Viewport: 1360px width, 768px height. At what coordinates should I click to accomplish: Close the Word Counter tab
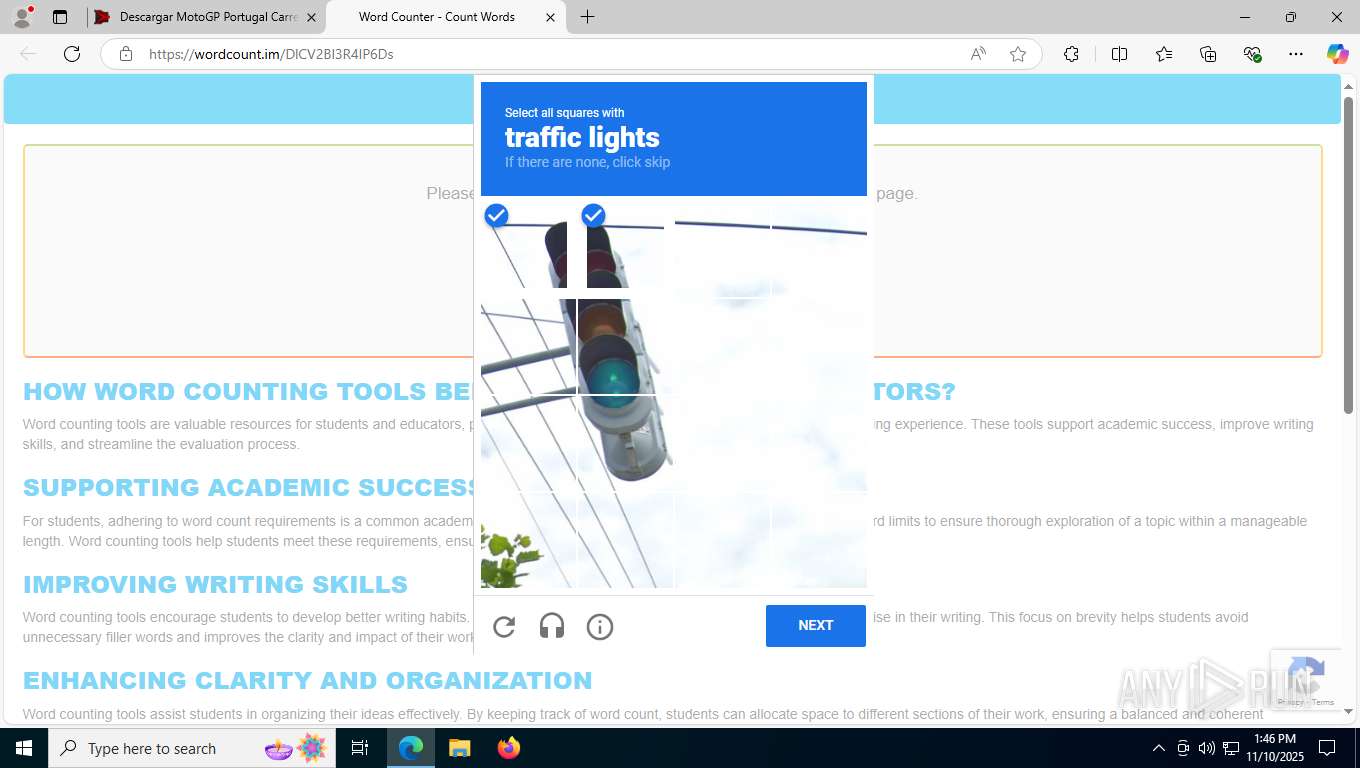(550, 17)
